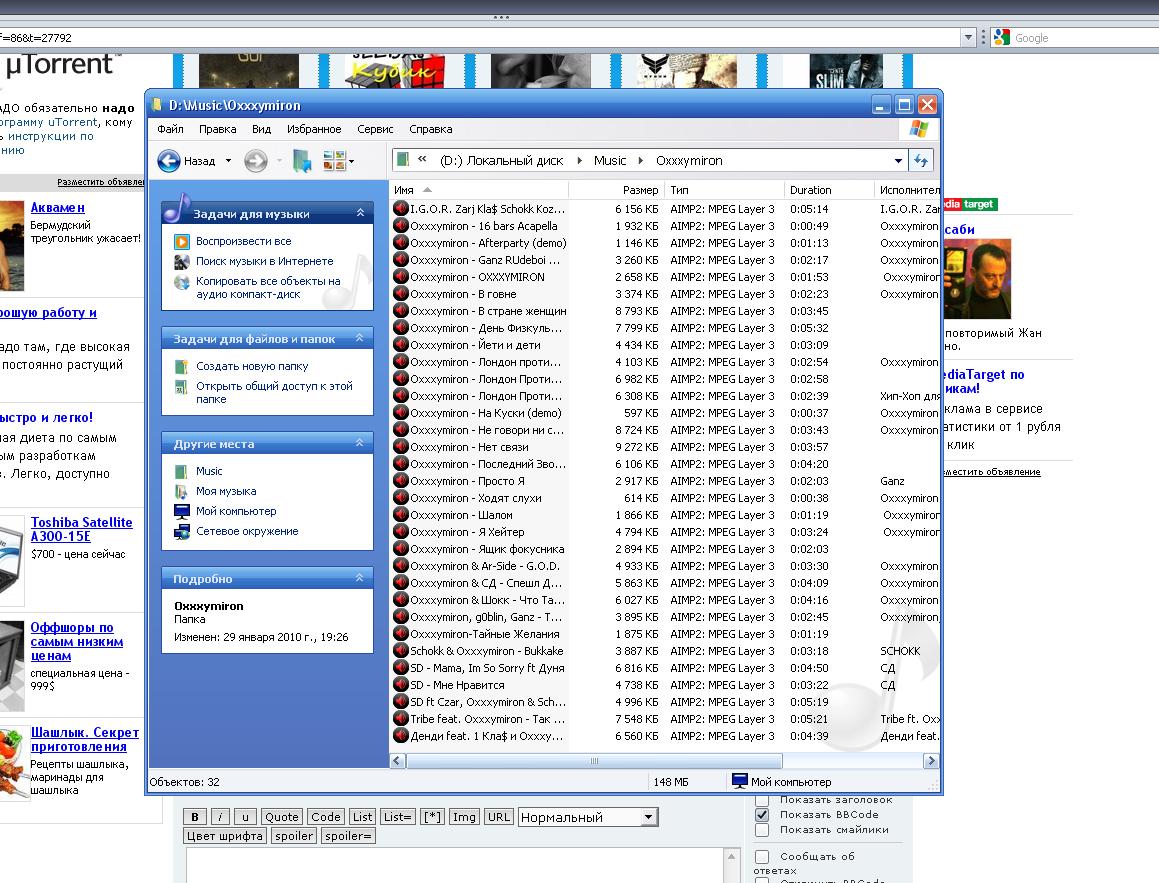Open the Вид menu

pyautogui.click(x=261, y=129)
